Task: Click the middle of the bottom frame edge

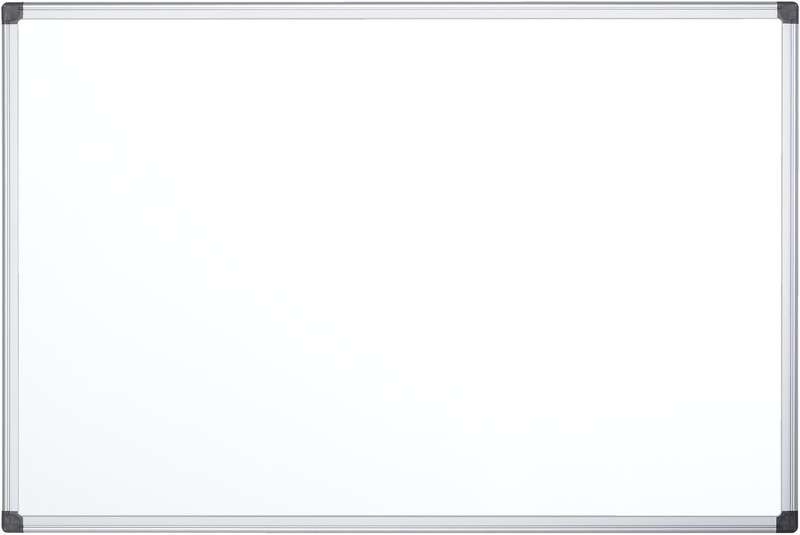Action: (x=400, y=523)
